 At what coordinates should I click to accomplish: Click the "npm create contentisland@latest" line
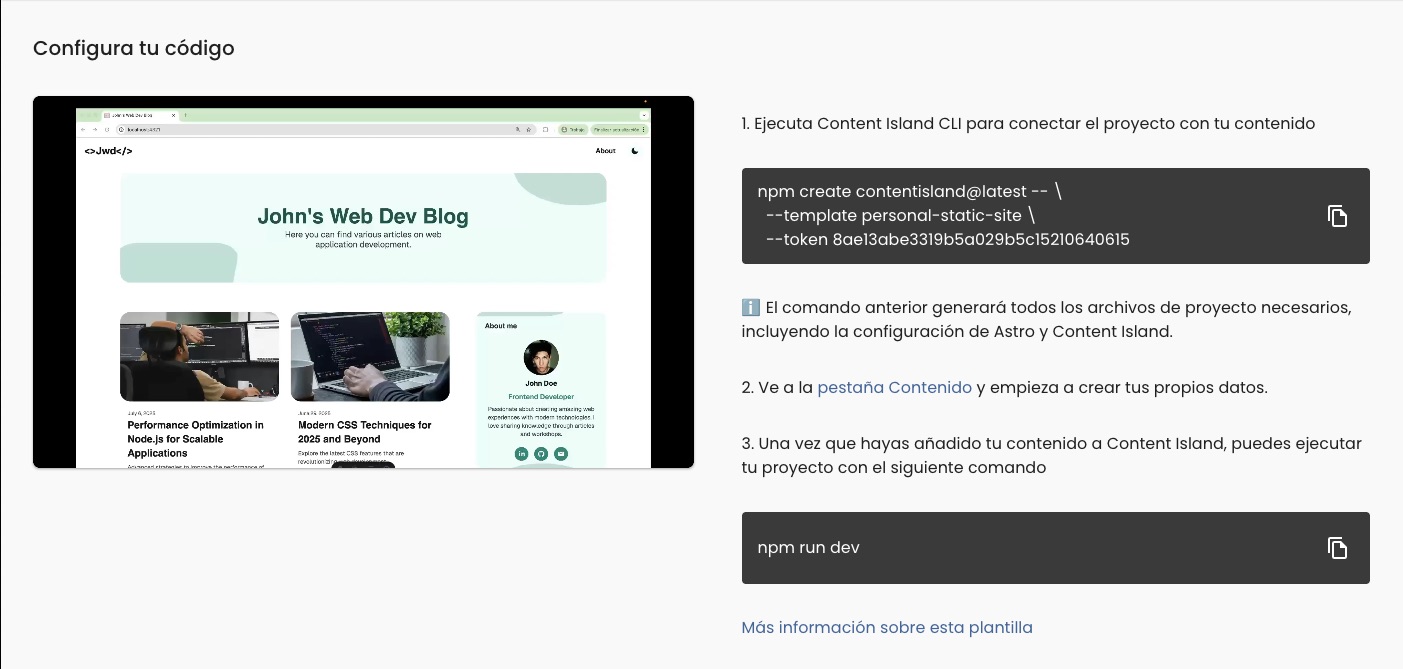tap(910, 192)
